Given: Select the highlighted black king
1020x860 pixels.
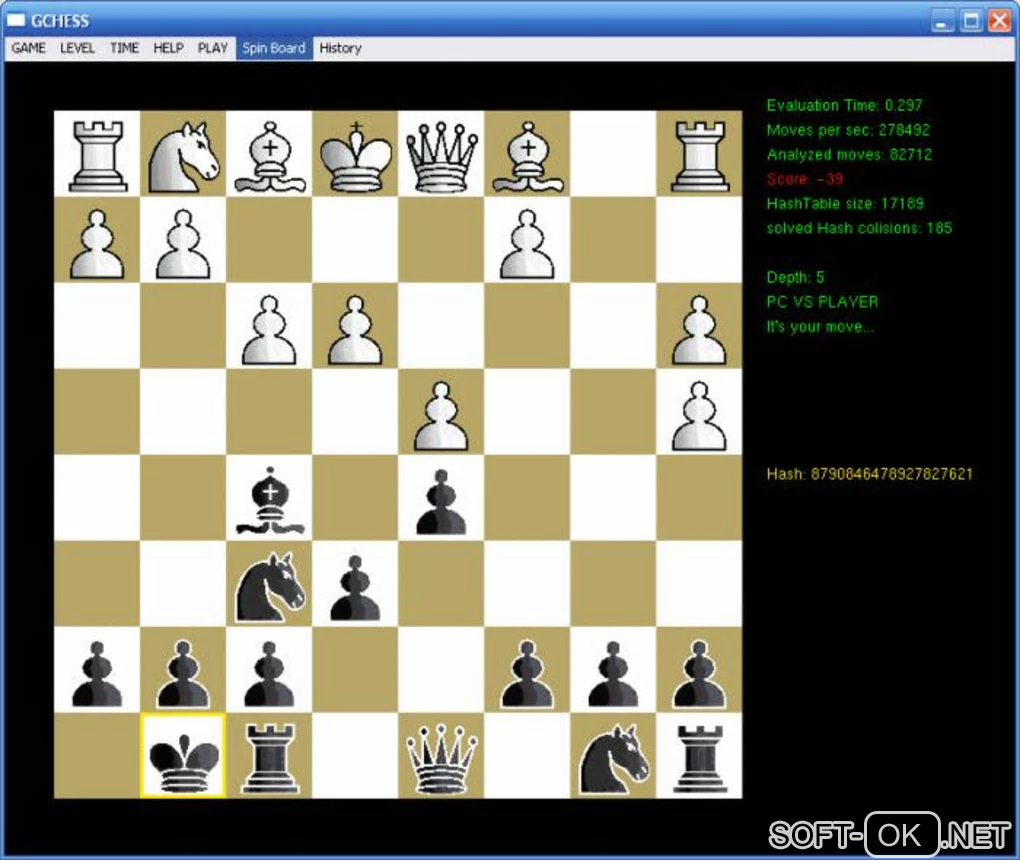Looking at the screenshot, I should [x=183, y=756].
